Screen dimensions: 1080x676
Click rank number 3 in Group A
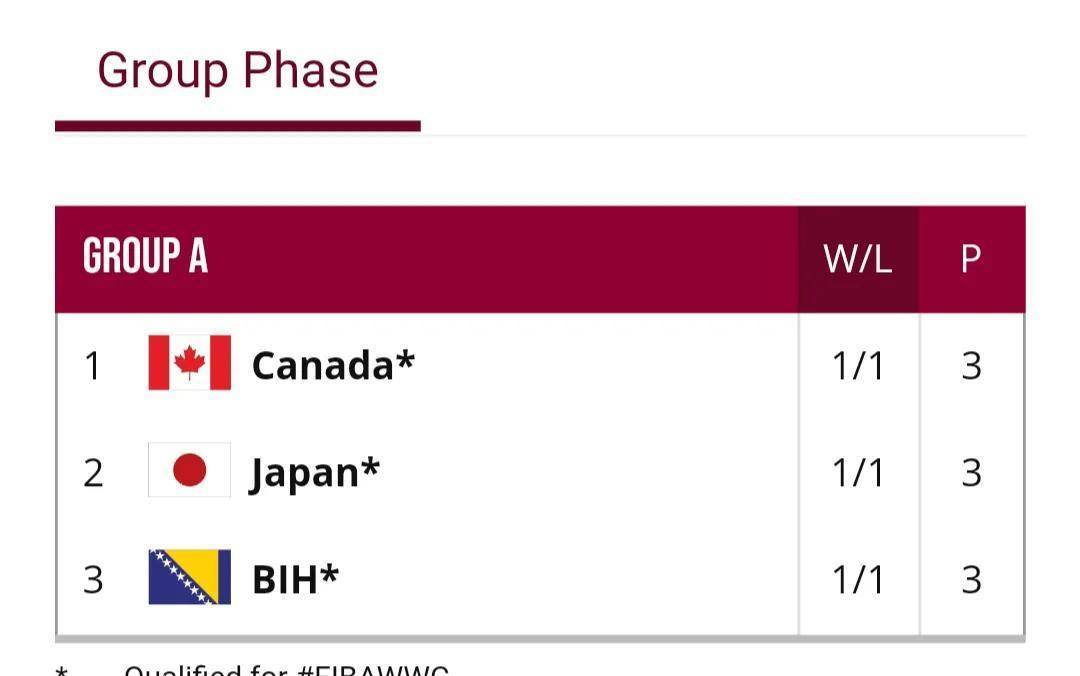tap(93, 580)
